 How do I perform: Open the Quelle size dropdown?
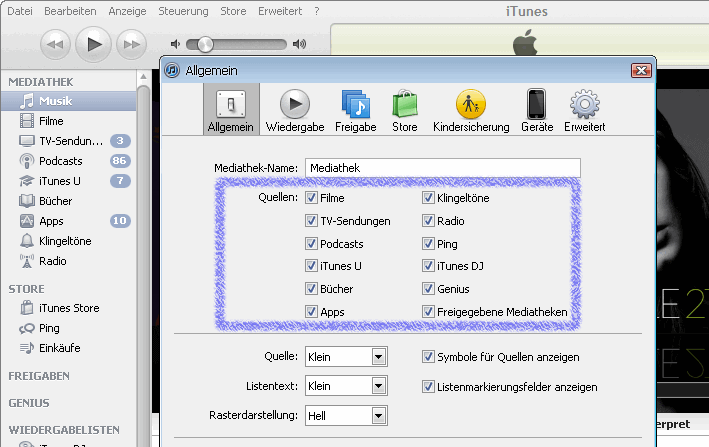point(346,357)
